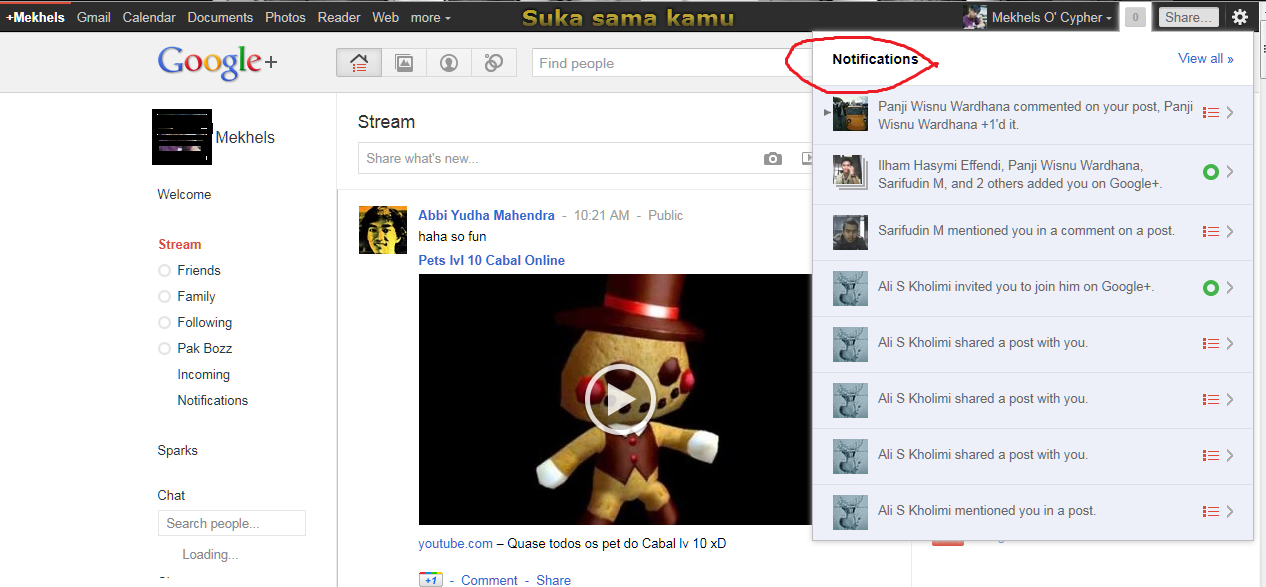Select Stream in left sidebar

pos(180,244)
